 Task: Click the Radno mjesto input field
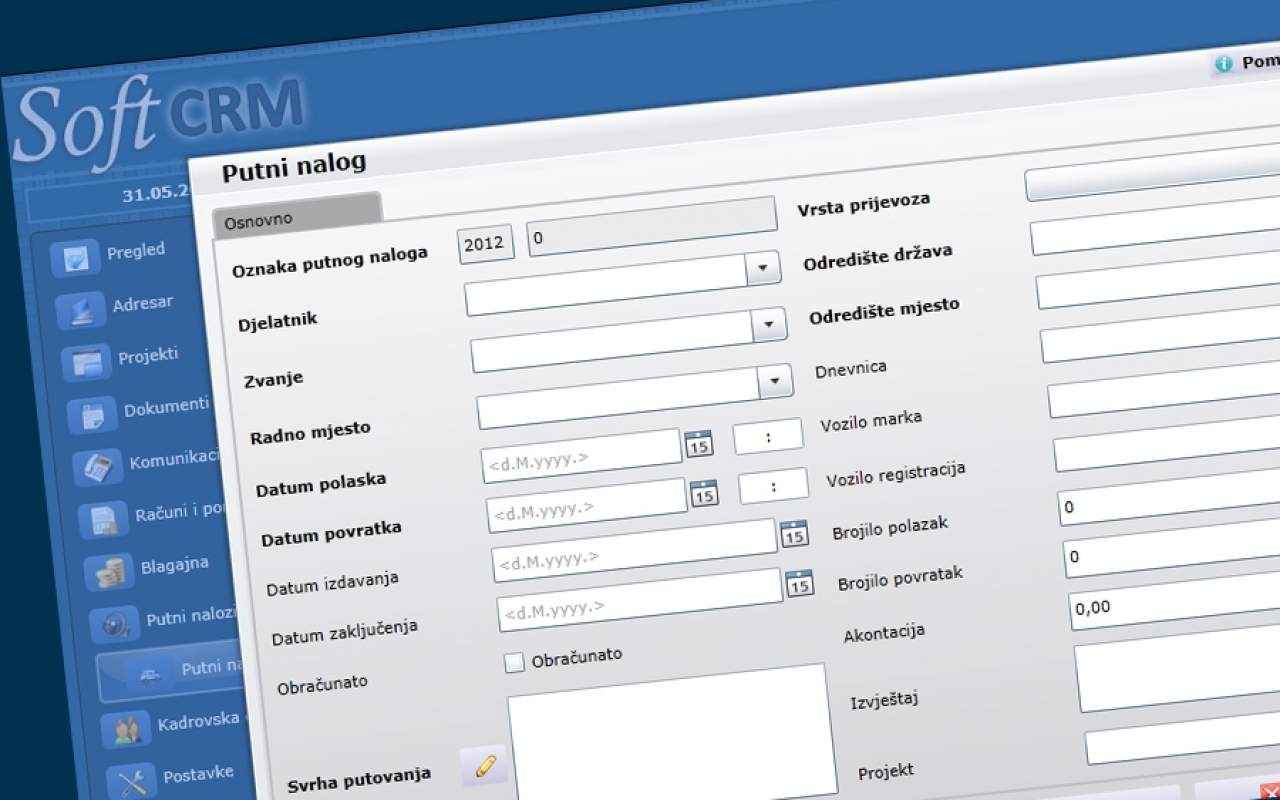617,398
